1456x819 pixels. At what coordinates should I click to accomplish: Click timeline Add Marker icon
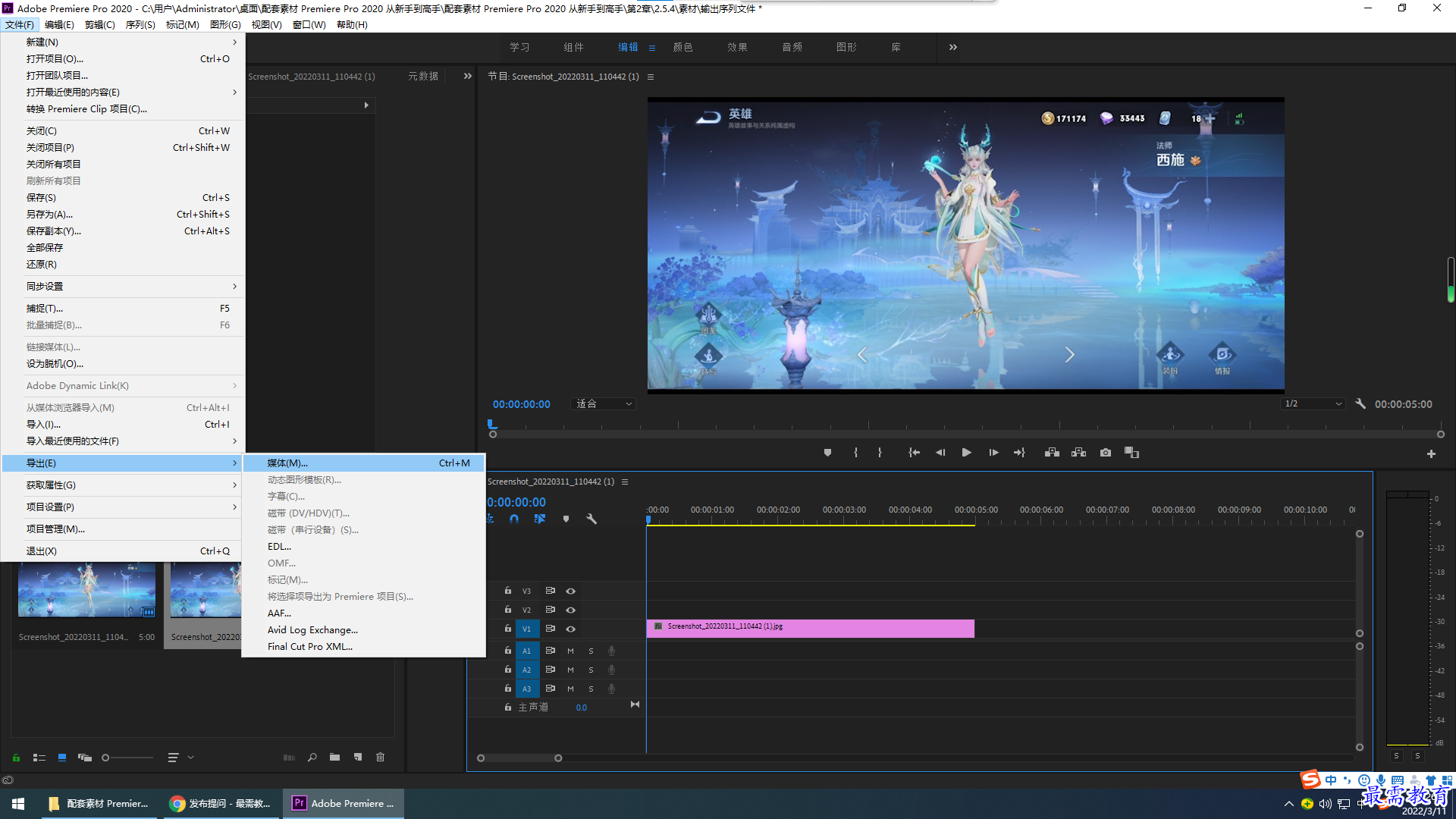coord(566,519)
